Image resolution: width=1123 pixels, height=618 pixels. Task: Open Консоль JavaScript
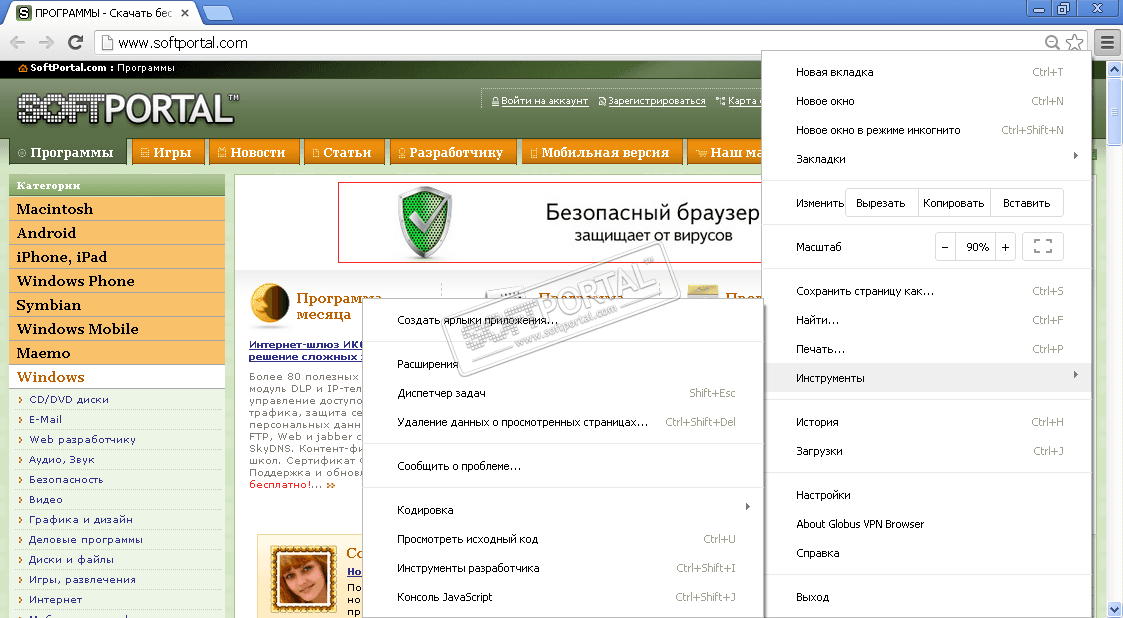coord(564,597)
